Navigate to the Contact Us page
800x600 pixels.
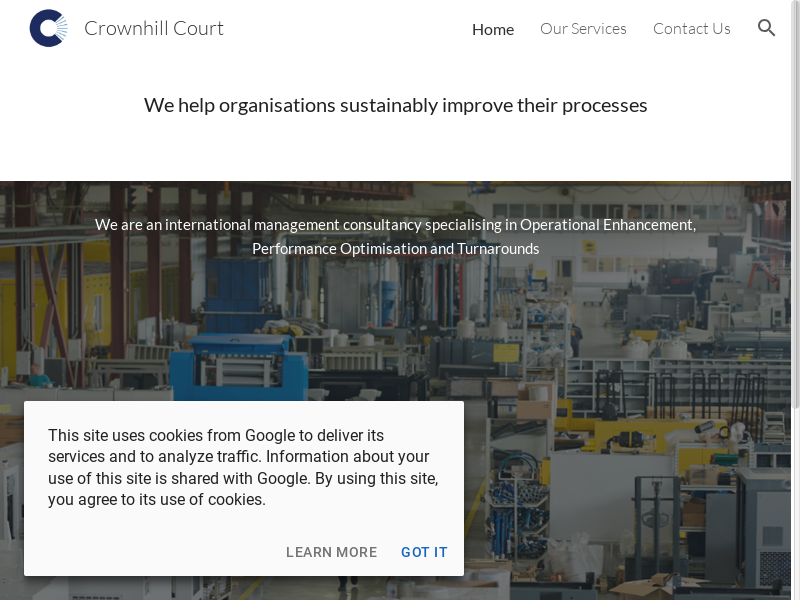click(691, 29)
